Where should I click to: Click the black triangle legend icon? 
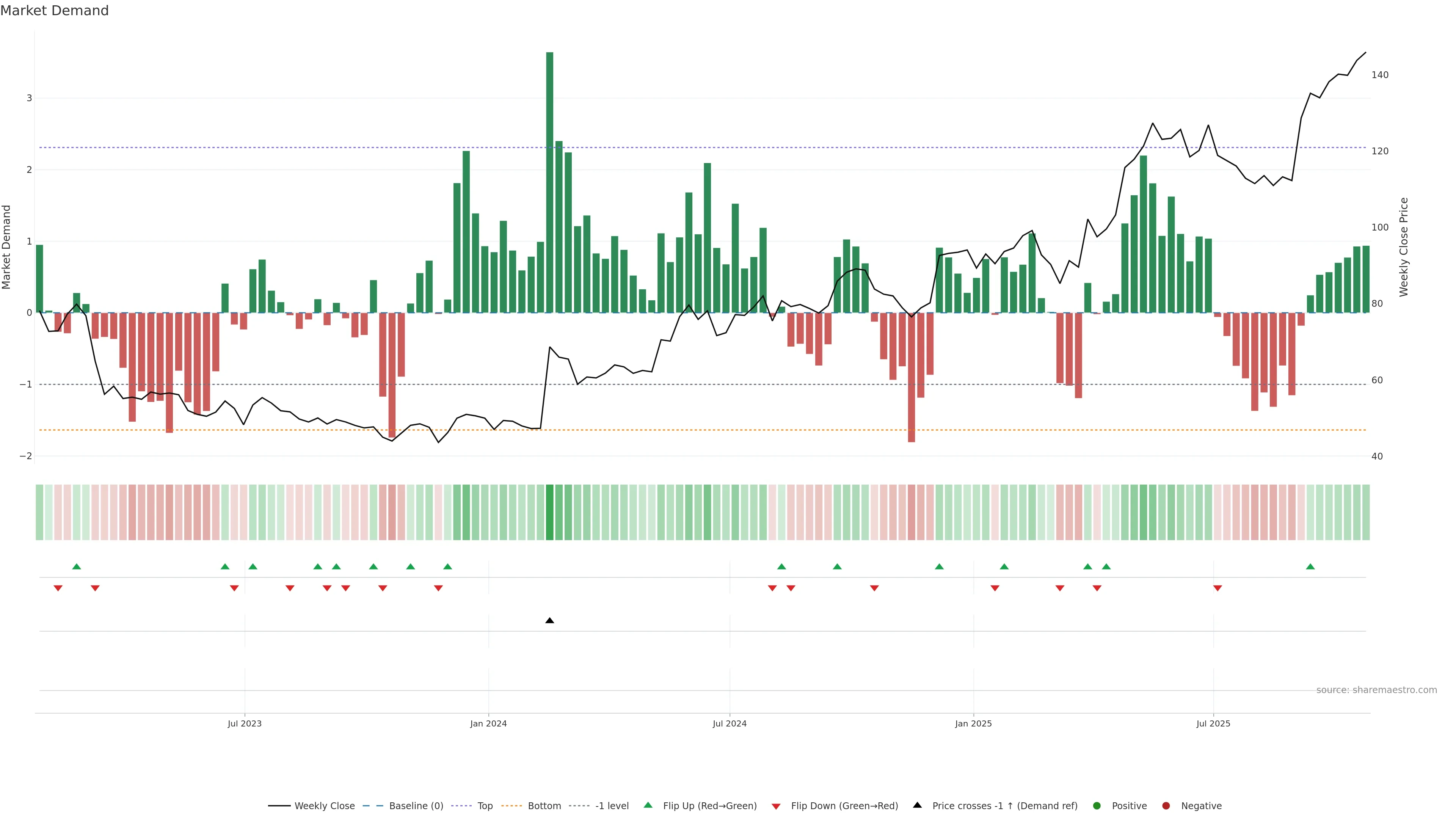click(x=917, y=805)
